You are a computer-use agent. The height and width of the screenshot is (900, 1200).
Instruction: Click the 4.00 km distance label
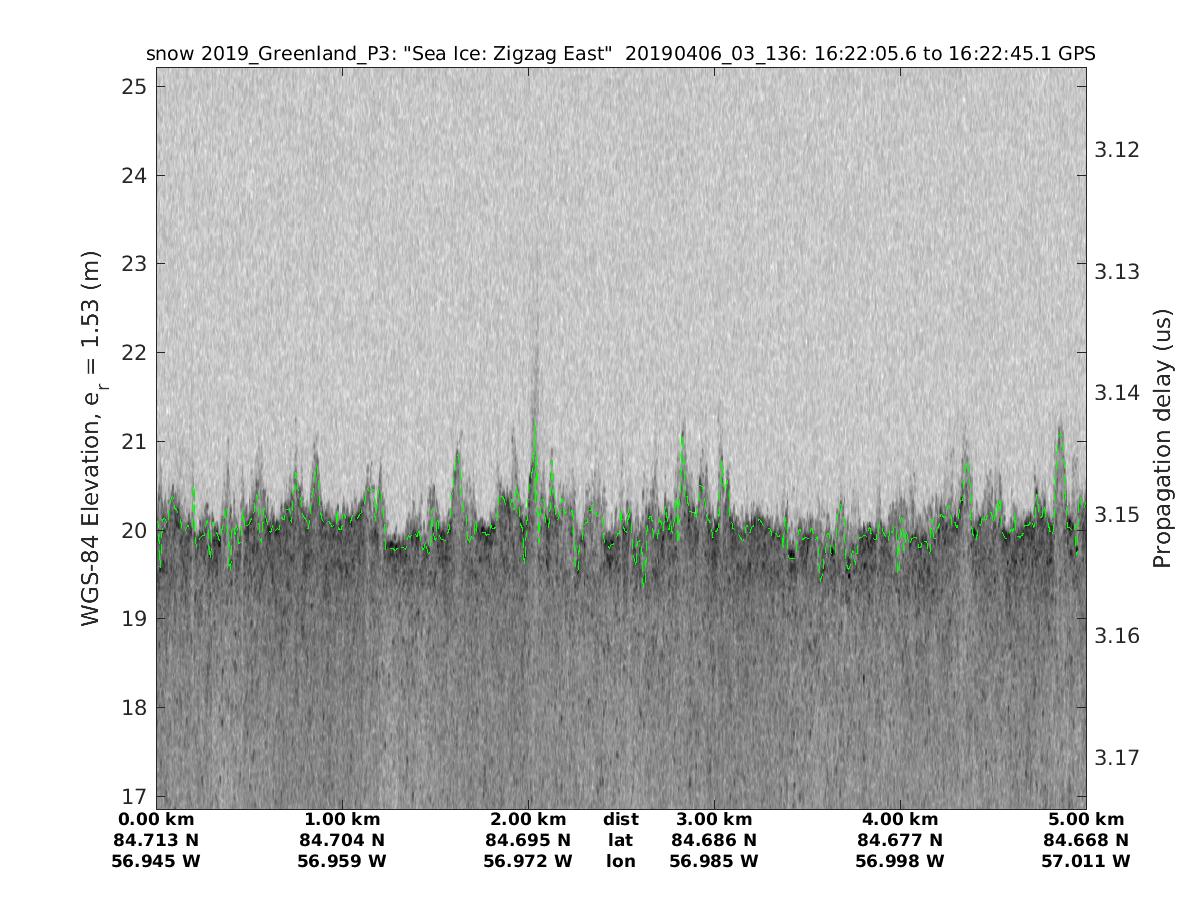tap(899, 820)
